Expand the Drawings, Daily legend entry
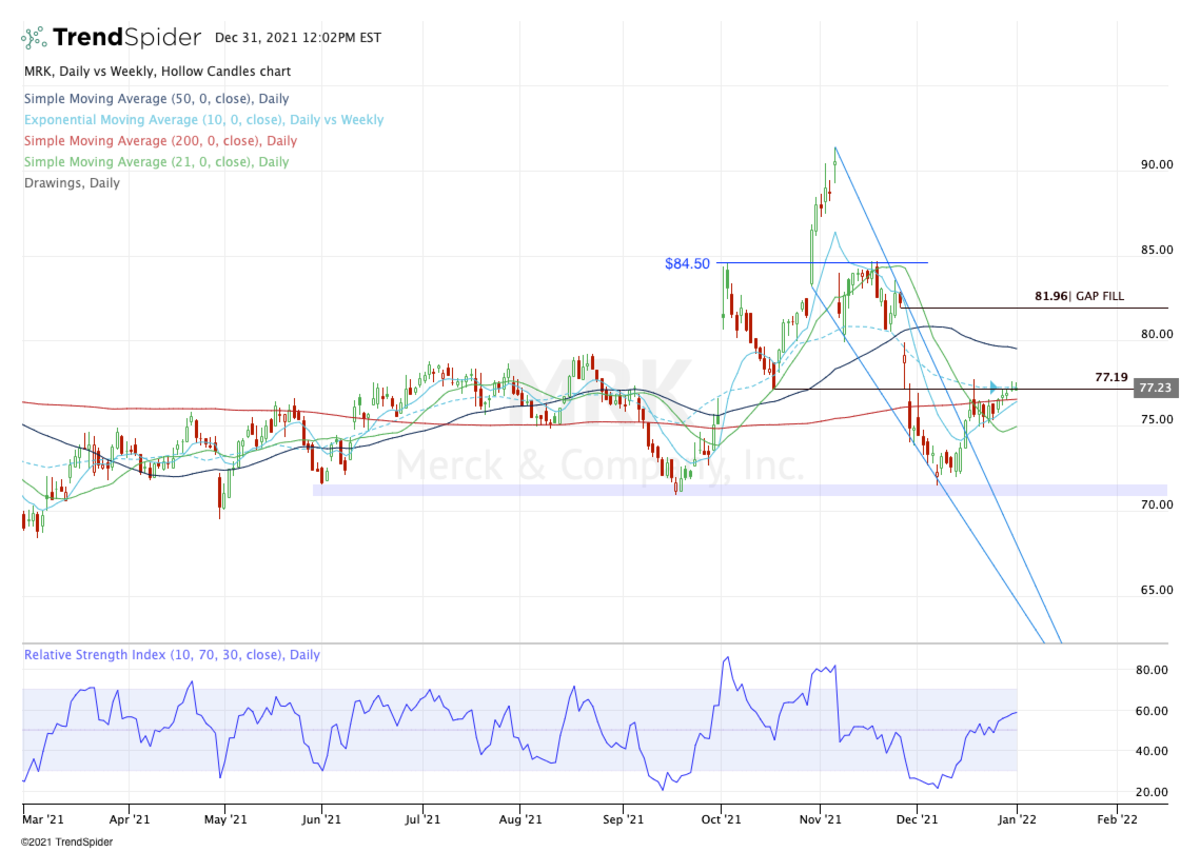 pyautogui.click(x=71, y=183)
